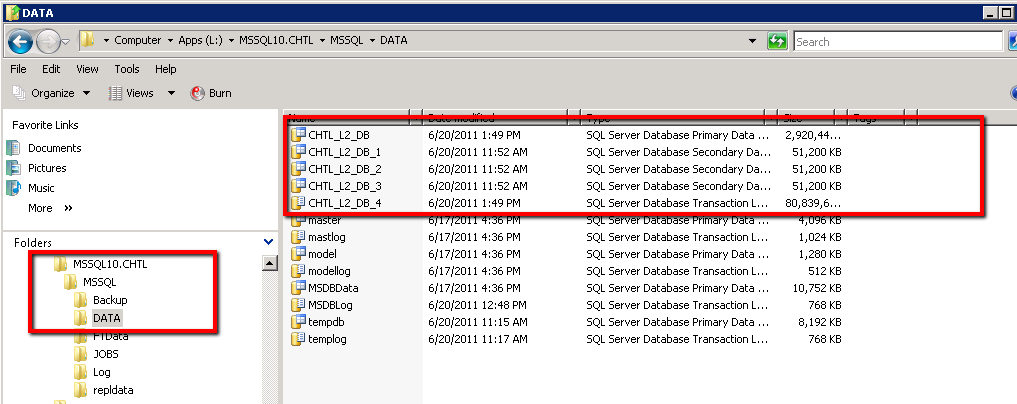Click the Back navigation arrow button
The width and height of the screenshot is (1017, 404).
point(21,42)
